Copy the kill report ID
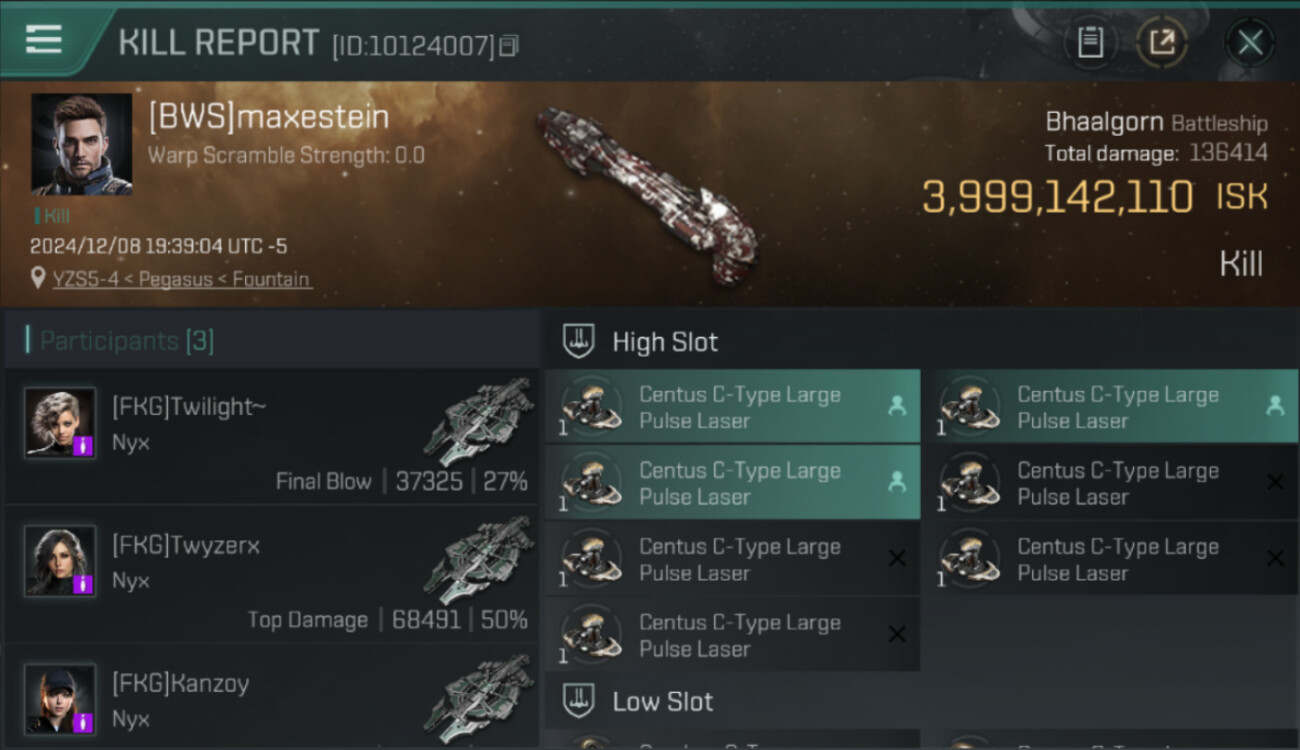Viewport: 1300px width, 750px height. pyautogui.click(x=509, y=45)
